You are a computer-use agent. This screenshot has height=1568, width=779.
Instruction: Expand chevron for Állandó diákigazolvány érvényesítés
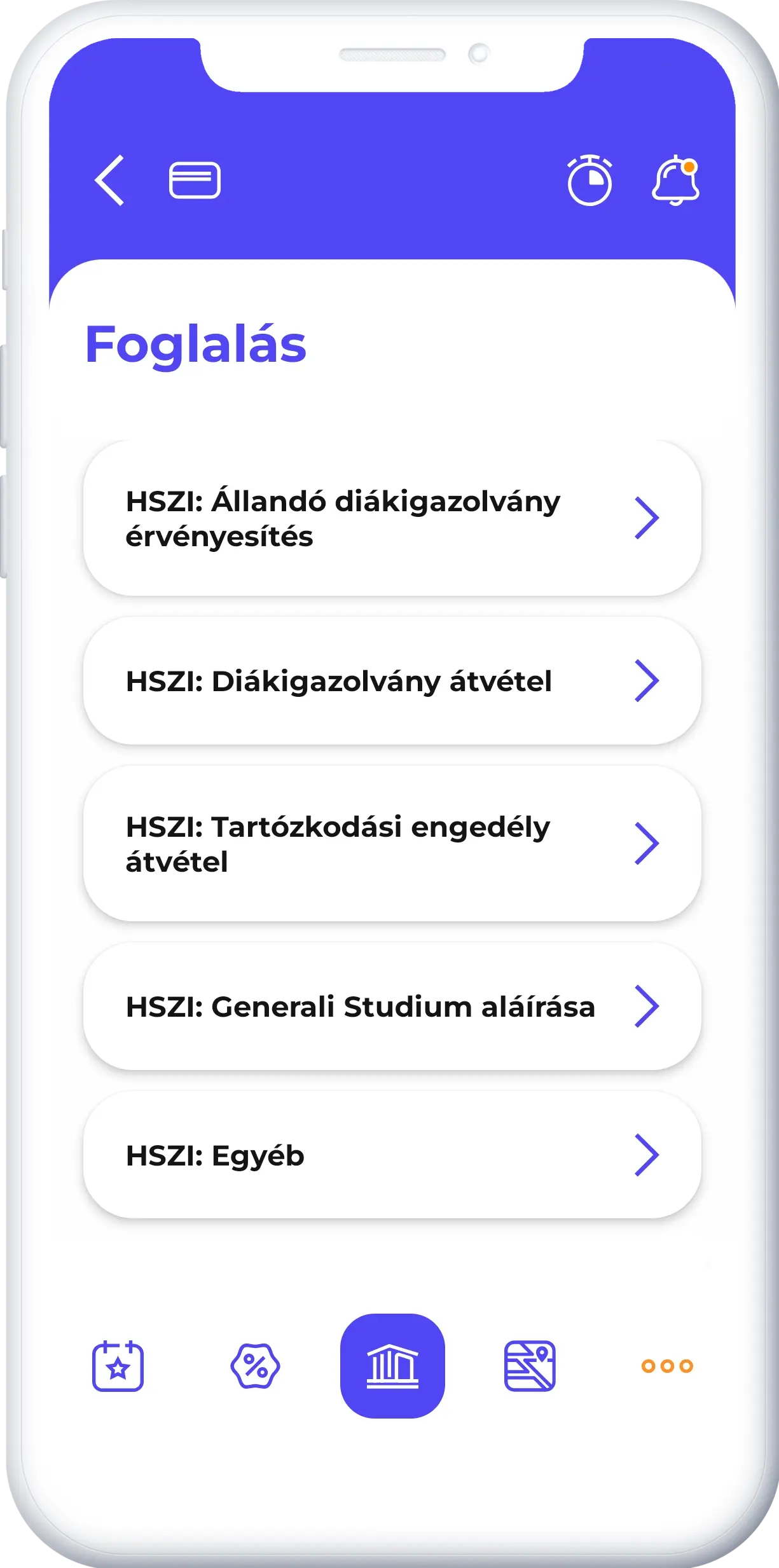647,518
